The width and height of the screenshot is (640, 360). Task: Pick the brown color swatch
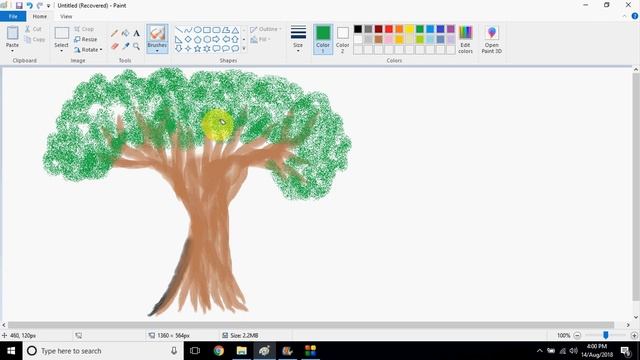[x=379, y=39]
